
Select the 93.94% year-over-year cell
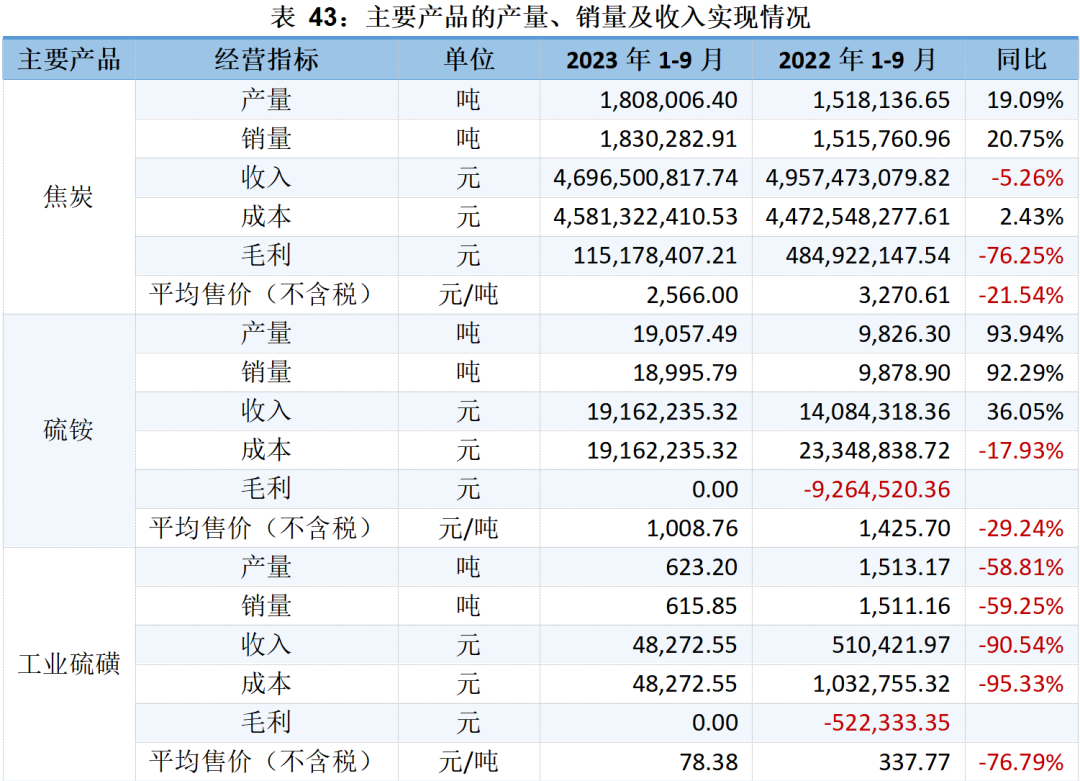click(1025, 334)
